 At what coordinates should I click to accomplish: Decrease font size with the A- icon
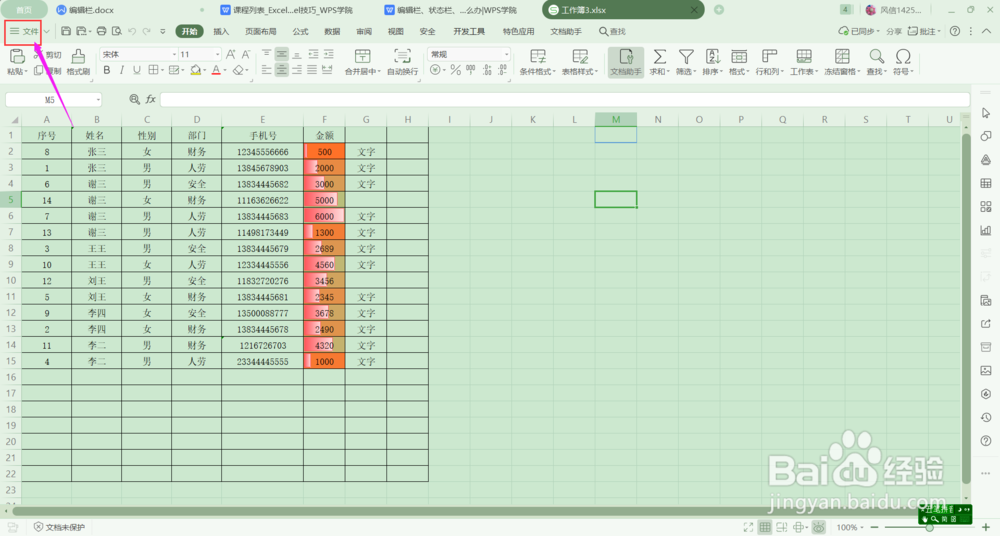(246, 54)
